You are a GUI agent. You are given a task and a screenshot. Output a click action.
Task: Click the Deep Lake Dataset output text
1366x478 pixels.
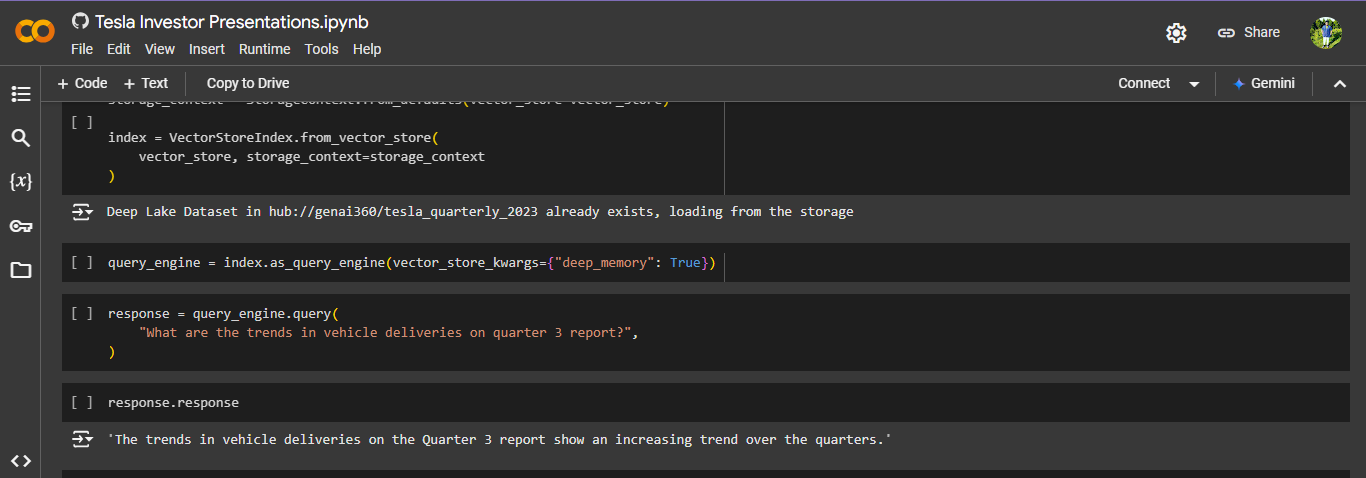tap(480, 212)
